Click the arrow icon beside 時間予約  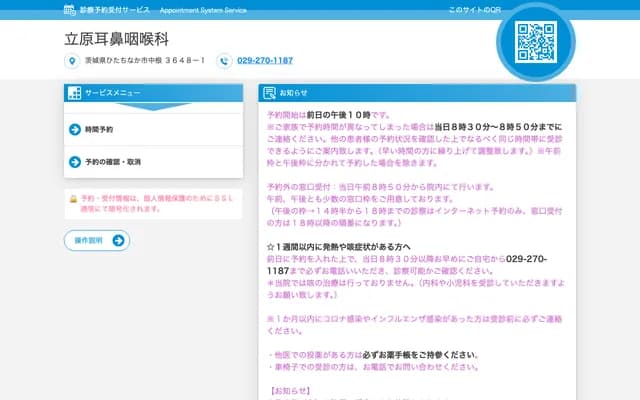[x=75, y=130]
